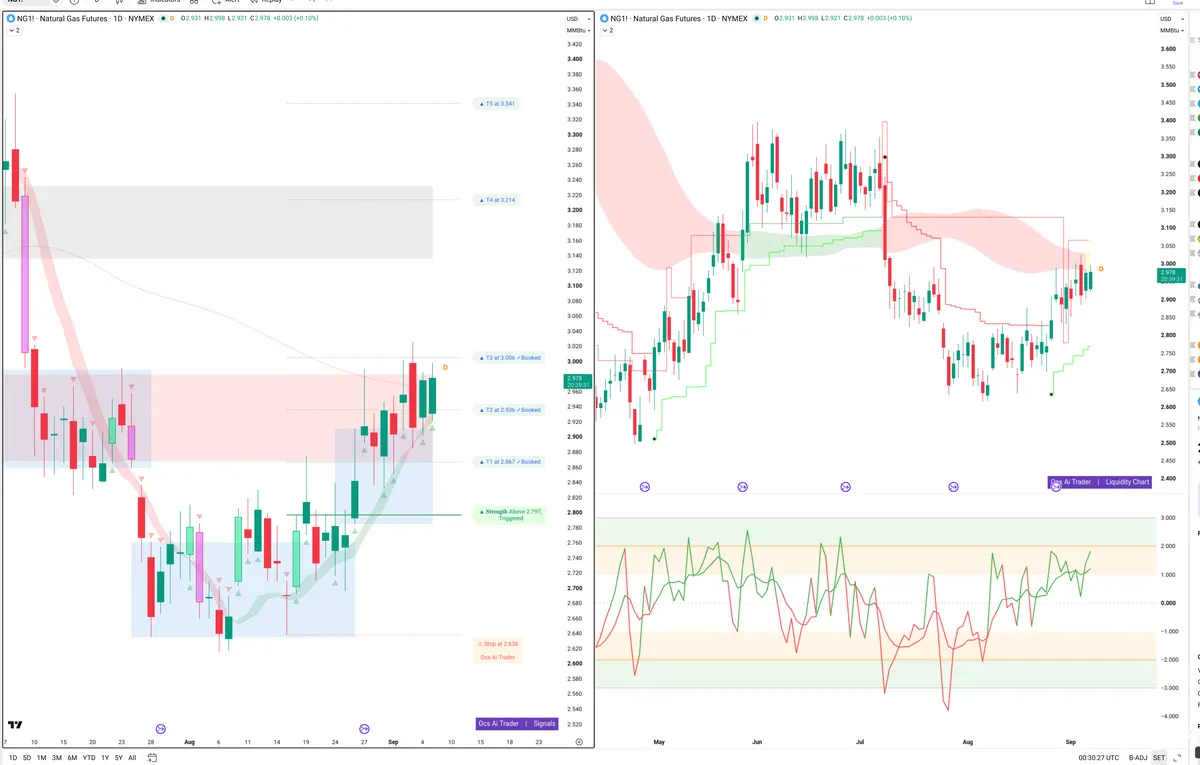Select the 5Y time range

(x=119, y=757)
